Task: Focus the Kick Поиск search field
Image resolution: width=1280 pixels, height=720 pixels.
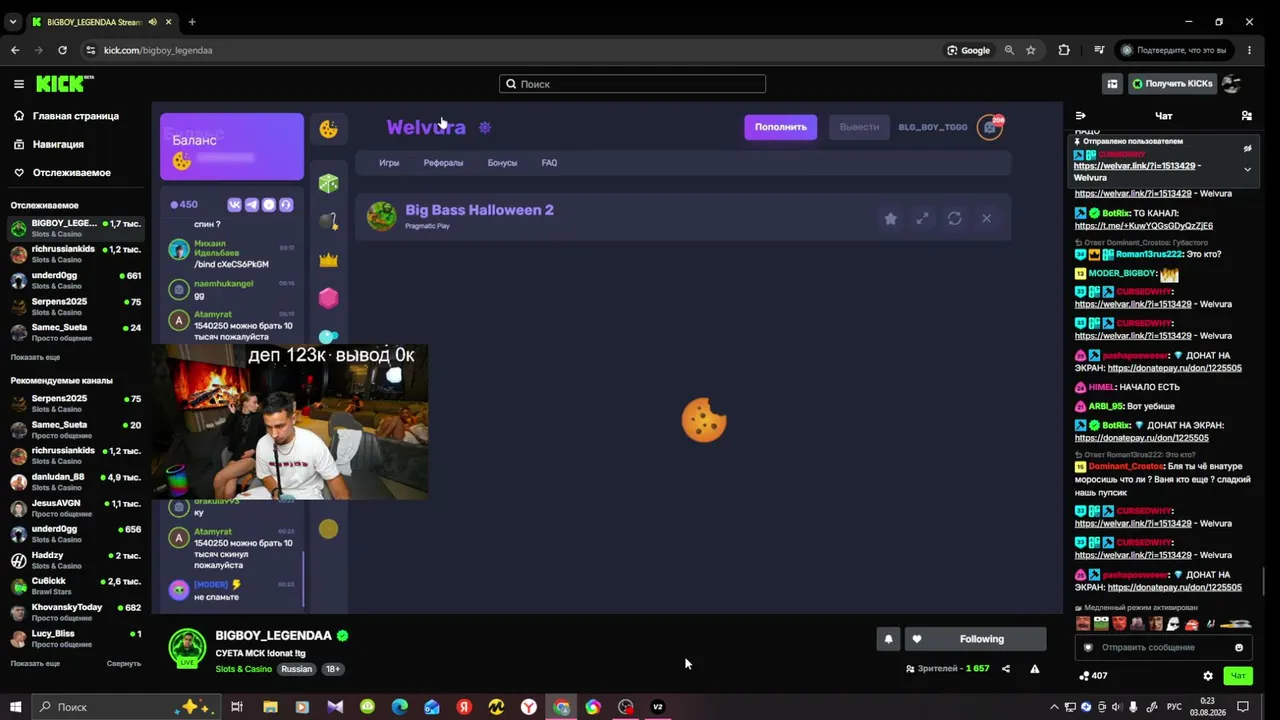Action: point(632,84)
